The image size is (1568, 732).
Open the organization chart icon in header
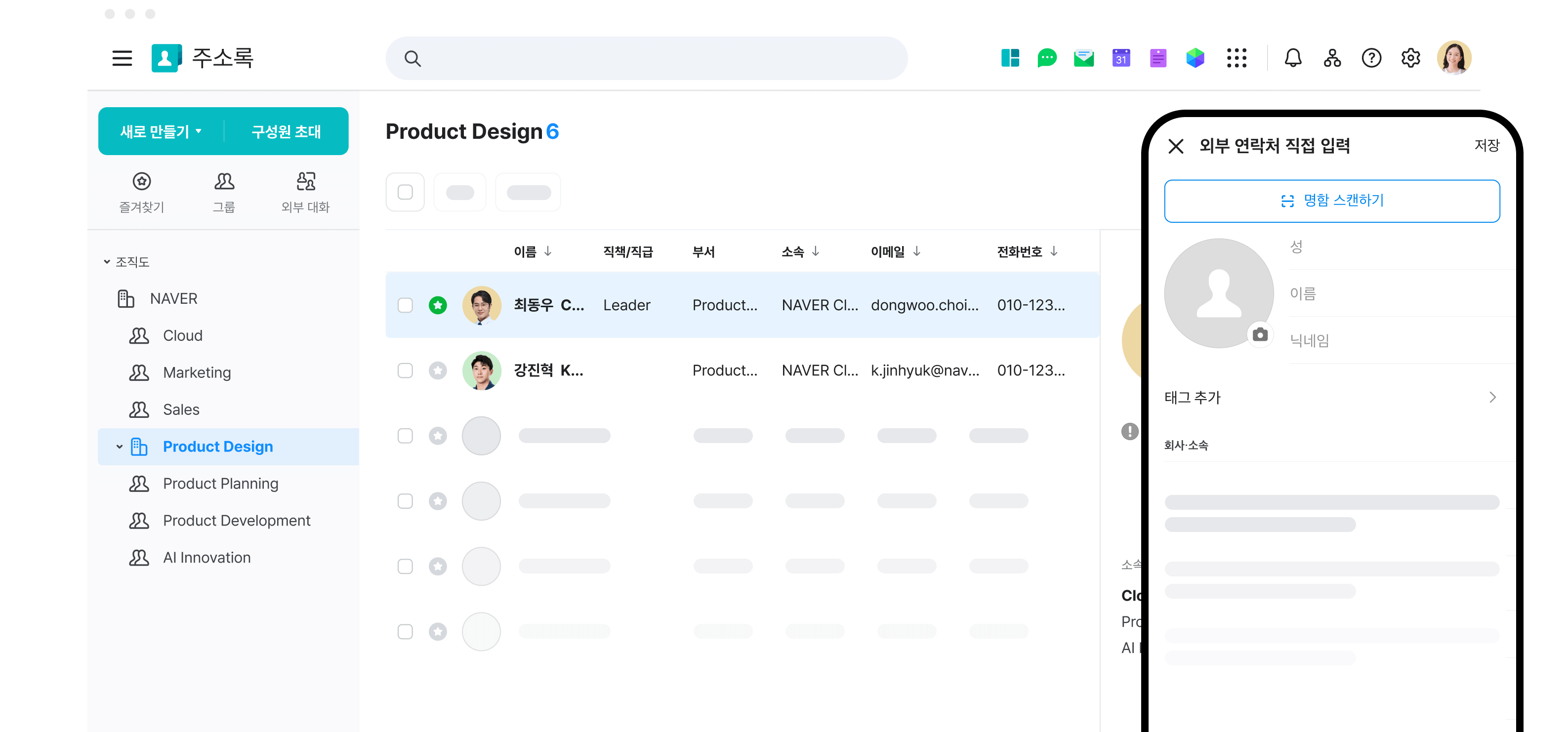1332,58
